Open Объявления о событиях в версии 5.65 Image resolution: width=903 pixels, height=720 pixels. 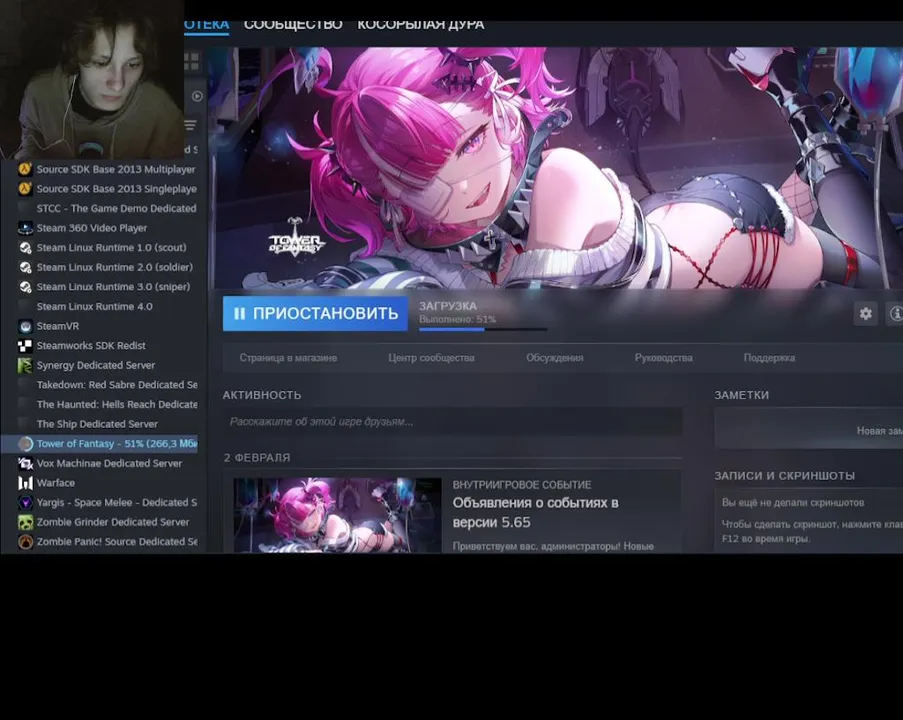coord(536,513)
